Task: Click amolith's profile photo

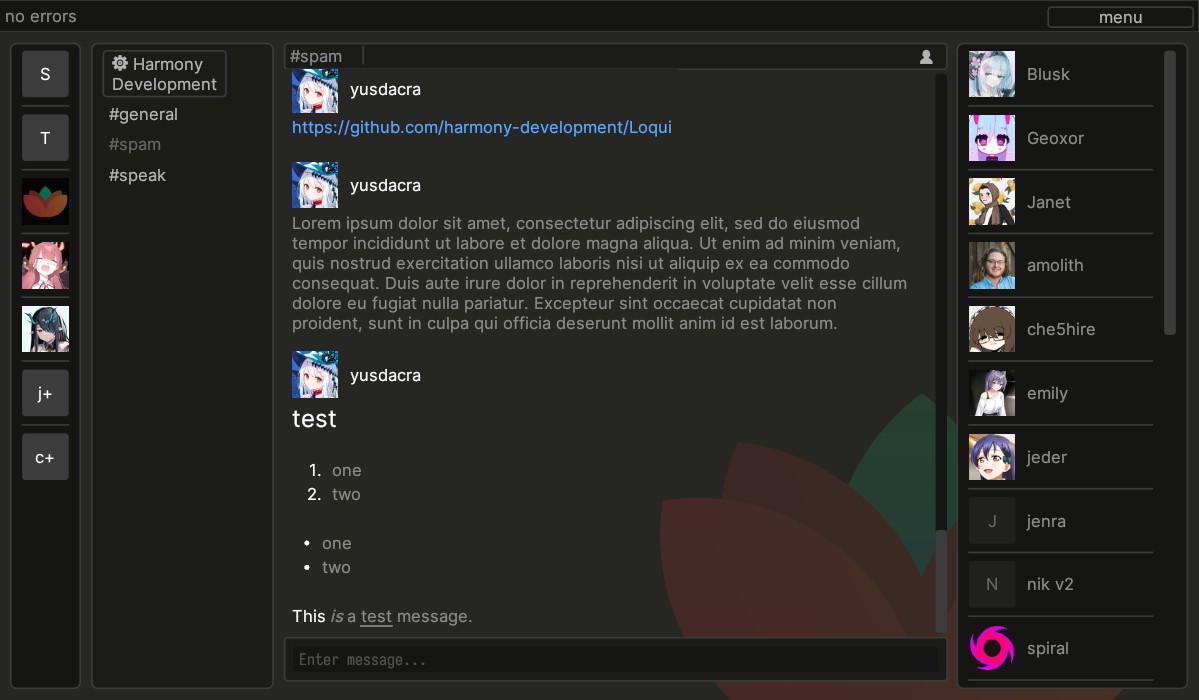Action: click(992, 265)
